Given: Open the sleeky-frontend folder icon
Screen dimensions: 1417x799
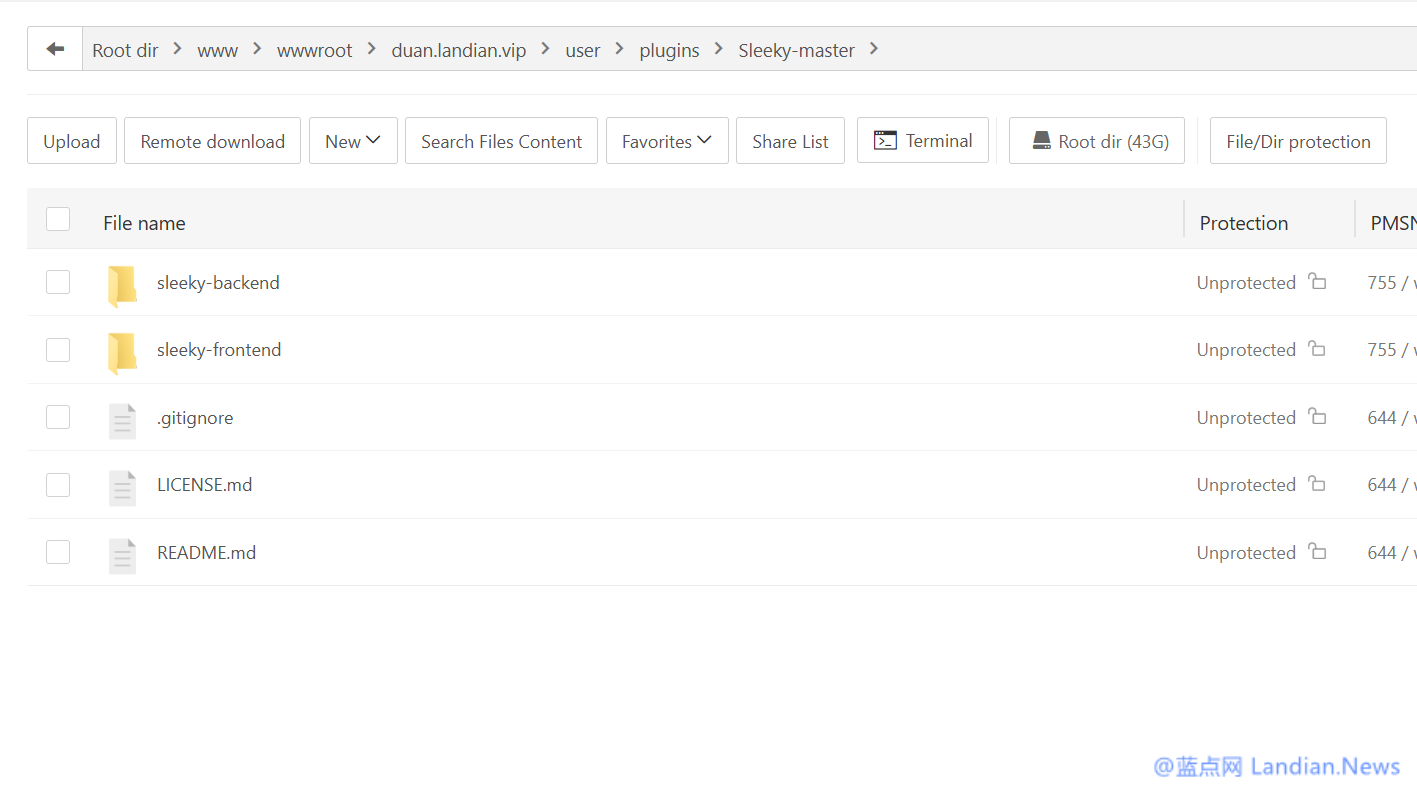Looking at the screenshot, I should click(x=122, y=352).
